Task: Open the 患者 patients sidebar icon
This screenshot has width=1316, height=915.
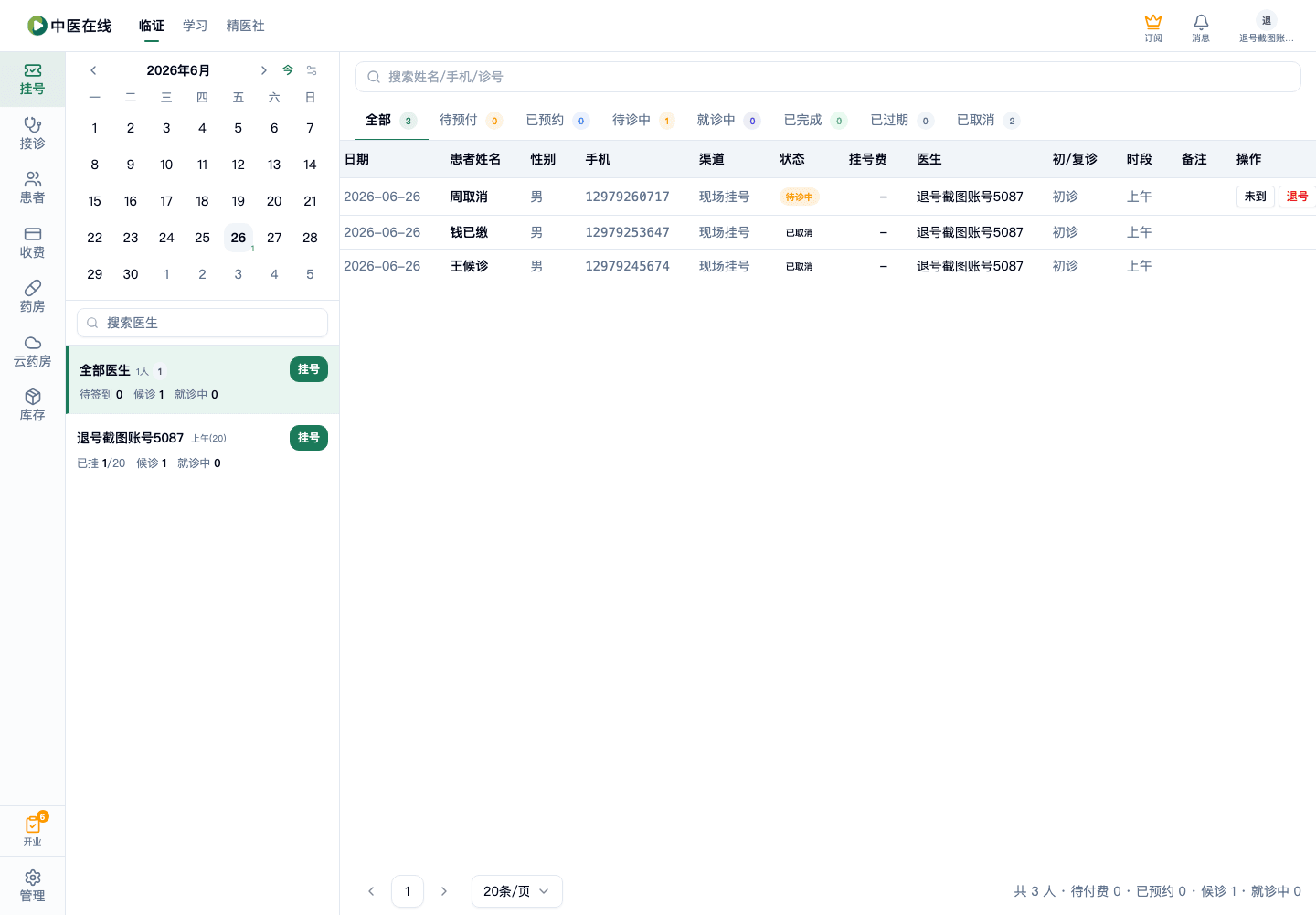Action: click(x=32, y=187)
